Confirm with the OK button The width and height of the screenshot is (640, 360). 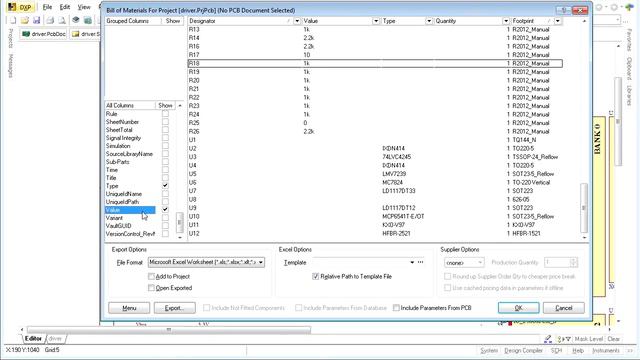[x=518, y=308]
